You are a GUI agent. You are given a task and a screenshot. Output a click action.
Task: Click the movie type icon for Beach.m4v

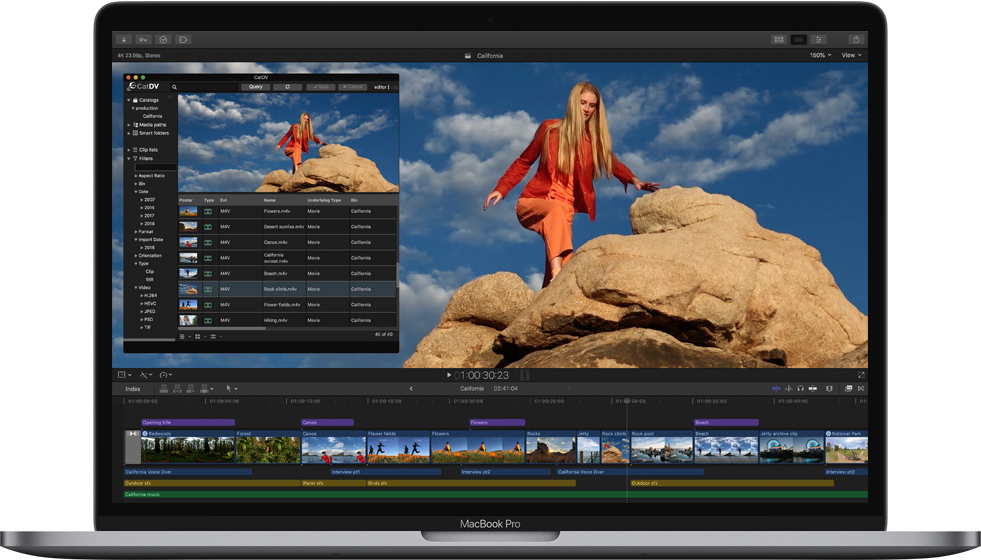[208, 273]
